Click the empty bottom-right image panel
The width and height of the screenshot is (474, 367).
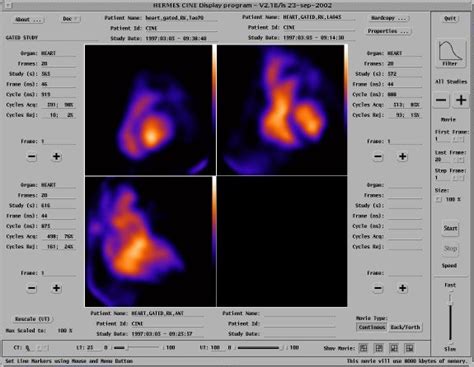(x=282, y=241)
